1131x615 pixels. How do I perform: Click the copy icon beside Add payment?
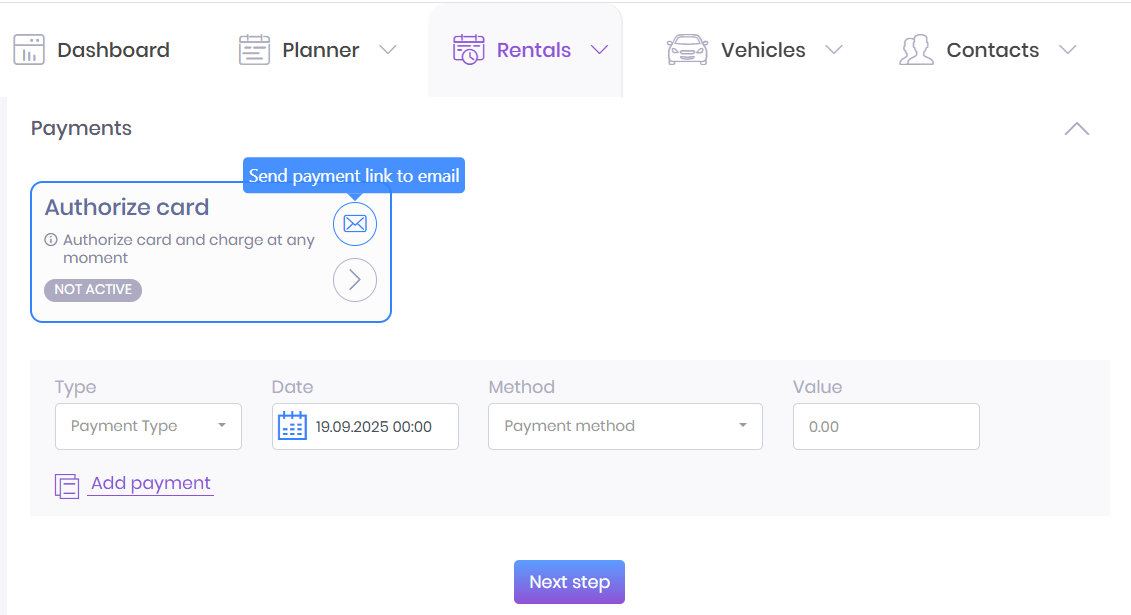coord(67,486)
